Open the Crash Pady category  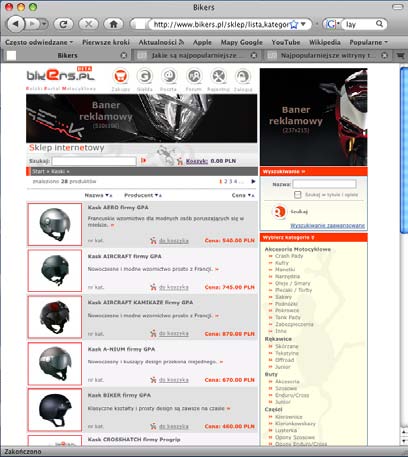coord(289,256)
